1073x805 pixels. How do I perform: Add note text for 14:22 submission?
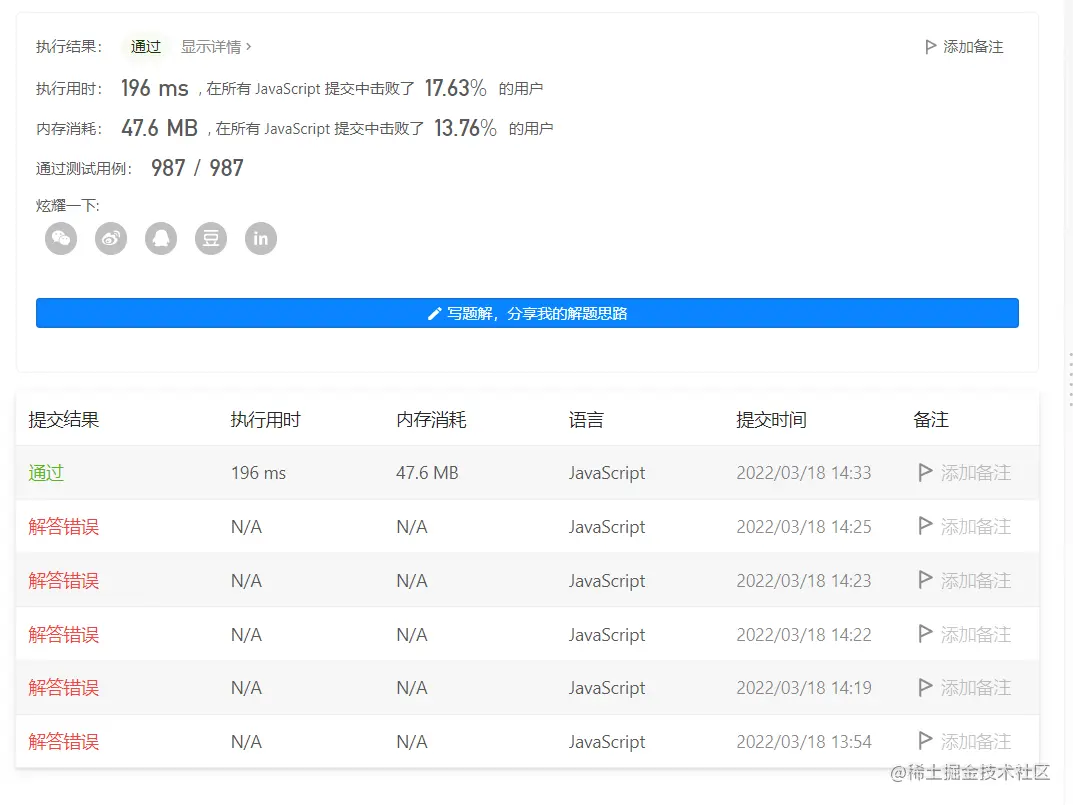(x=976, y=635)
